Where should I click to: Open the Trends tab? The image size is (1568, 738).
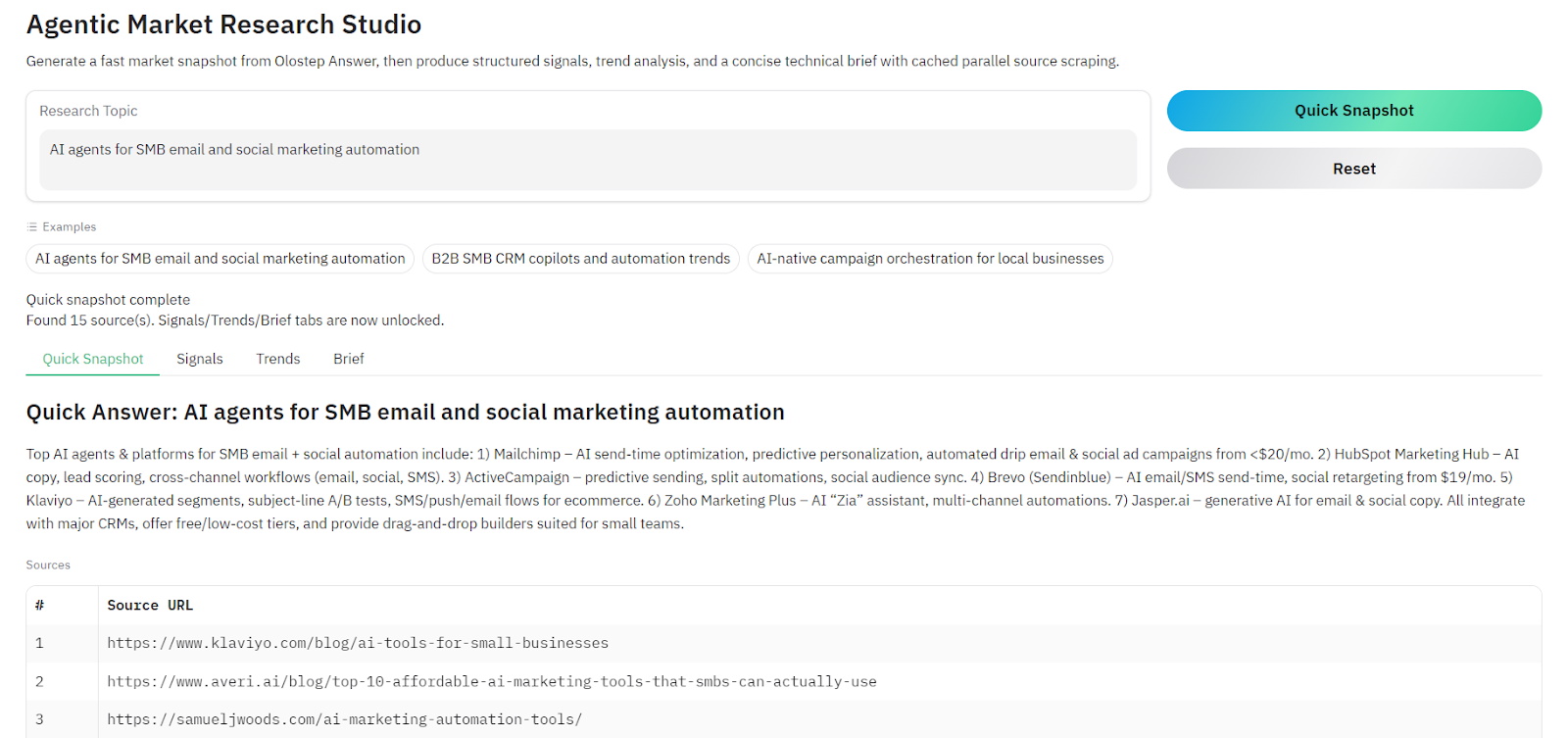278,359
